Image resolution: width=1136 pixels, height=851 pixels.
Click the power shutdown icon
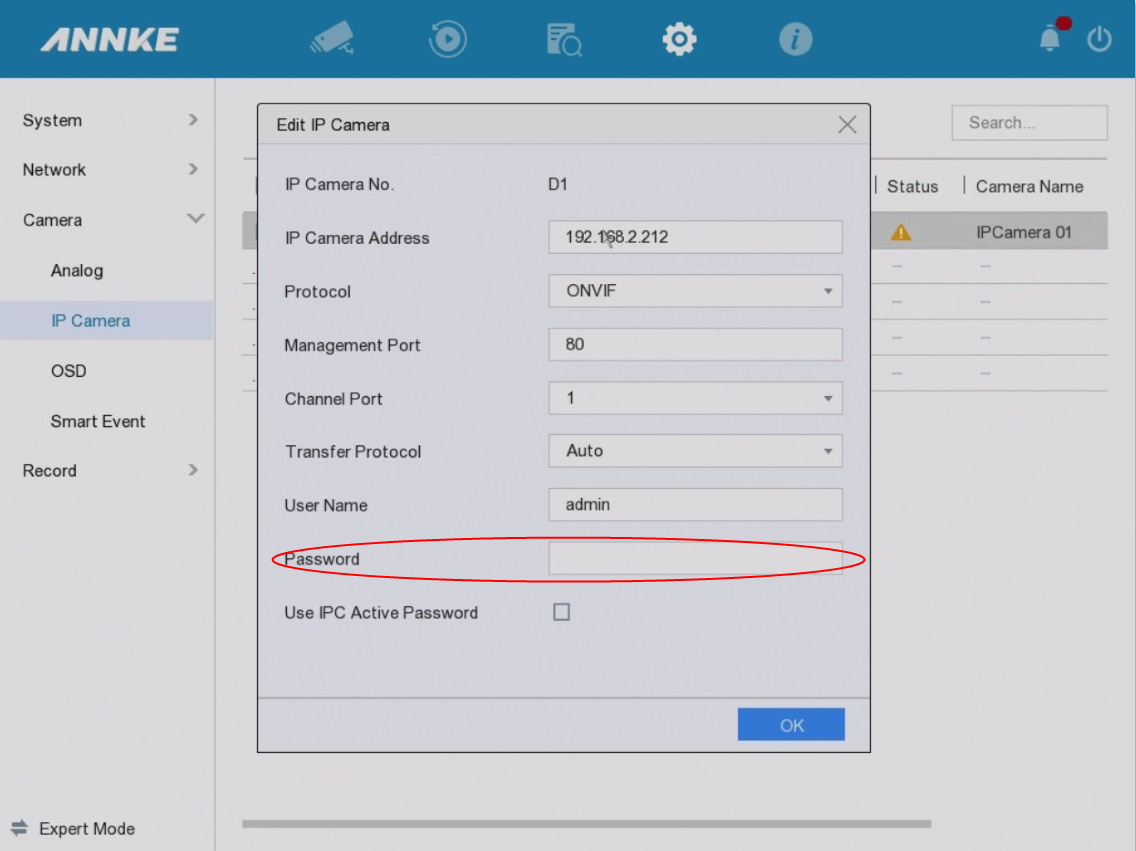tap(1100, 39)
